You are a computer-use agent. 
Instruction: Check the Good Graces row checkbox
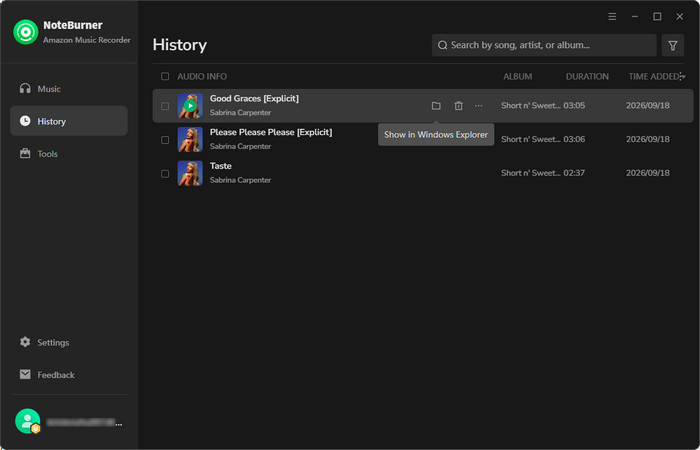coord(165,106)
